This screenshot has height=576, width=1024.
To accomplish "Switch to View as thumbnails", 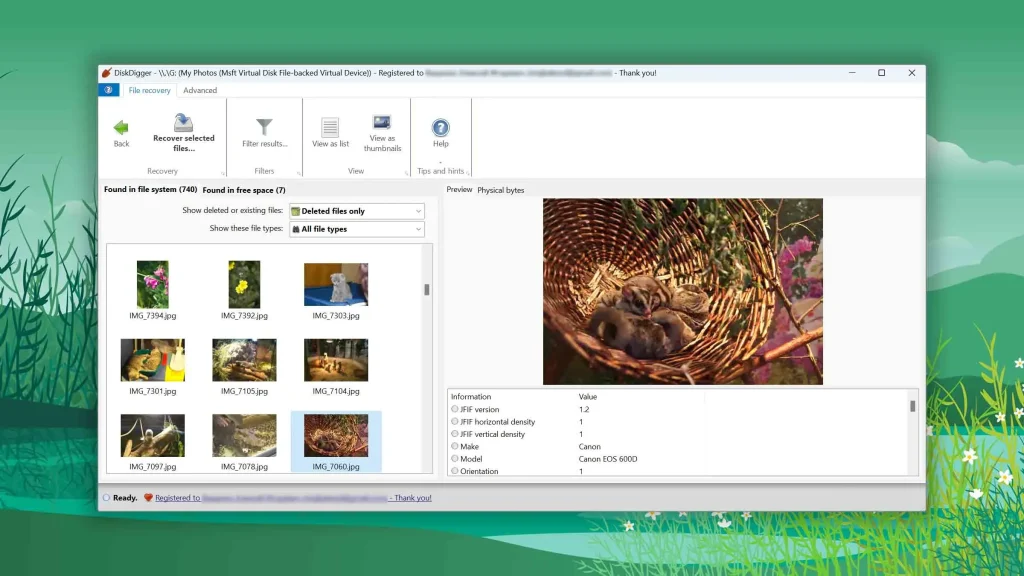I will [x=382, y=123].
